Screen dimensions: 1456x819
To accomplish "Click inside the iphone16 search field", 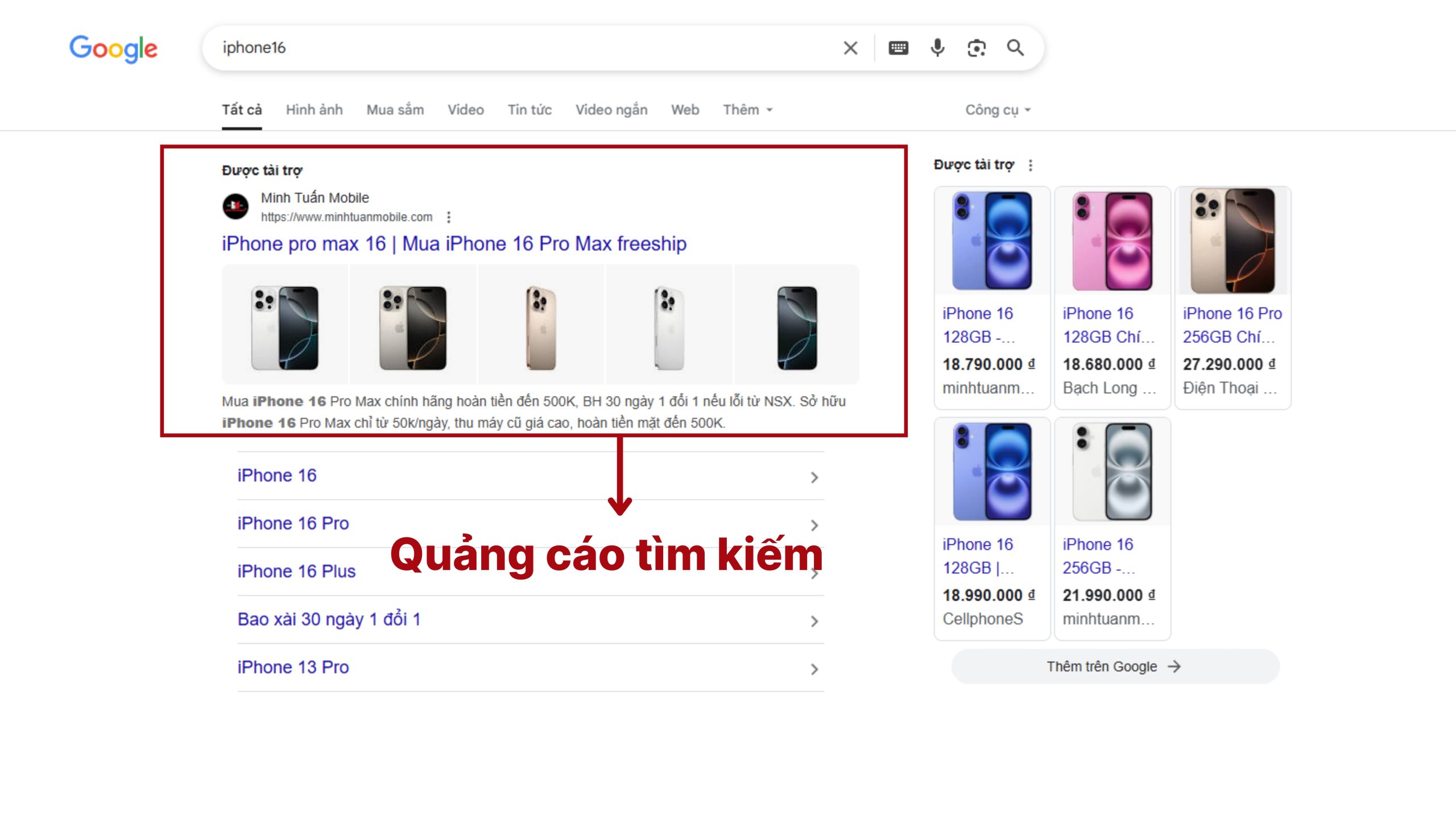I will click(512, 48).
